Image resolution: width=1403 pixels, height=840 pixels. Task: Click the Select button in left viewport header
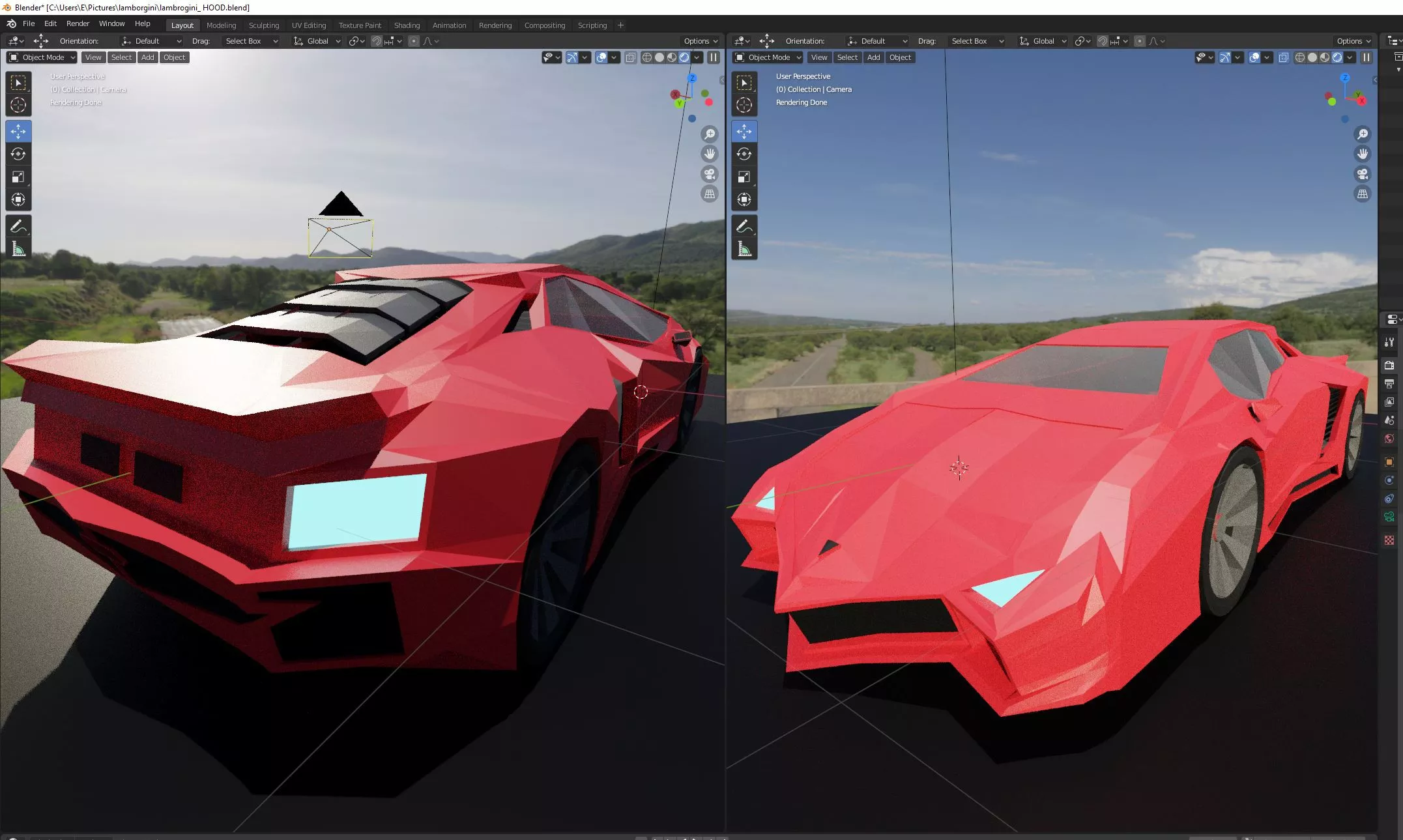point(121,57)
